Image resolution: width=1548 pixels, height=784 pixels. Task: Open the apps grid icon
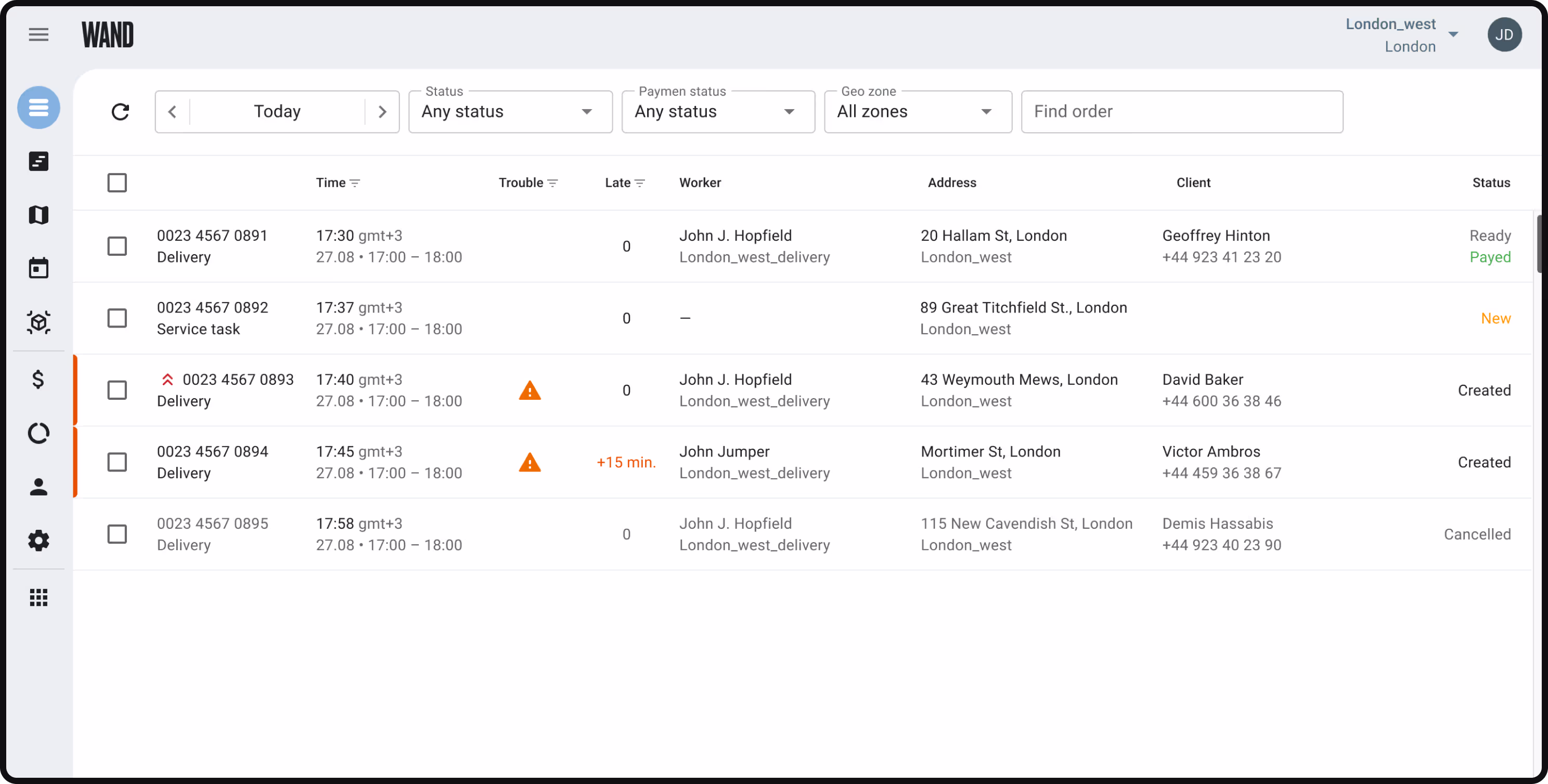38,596
